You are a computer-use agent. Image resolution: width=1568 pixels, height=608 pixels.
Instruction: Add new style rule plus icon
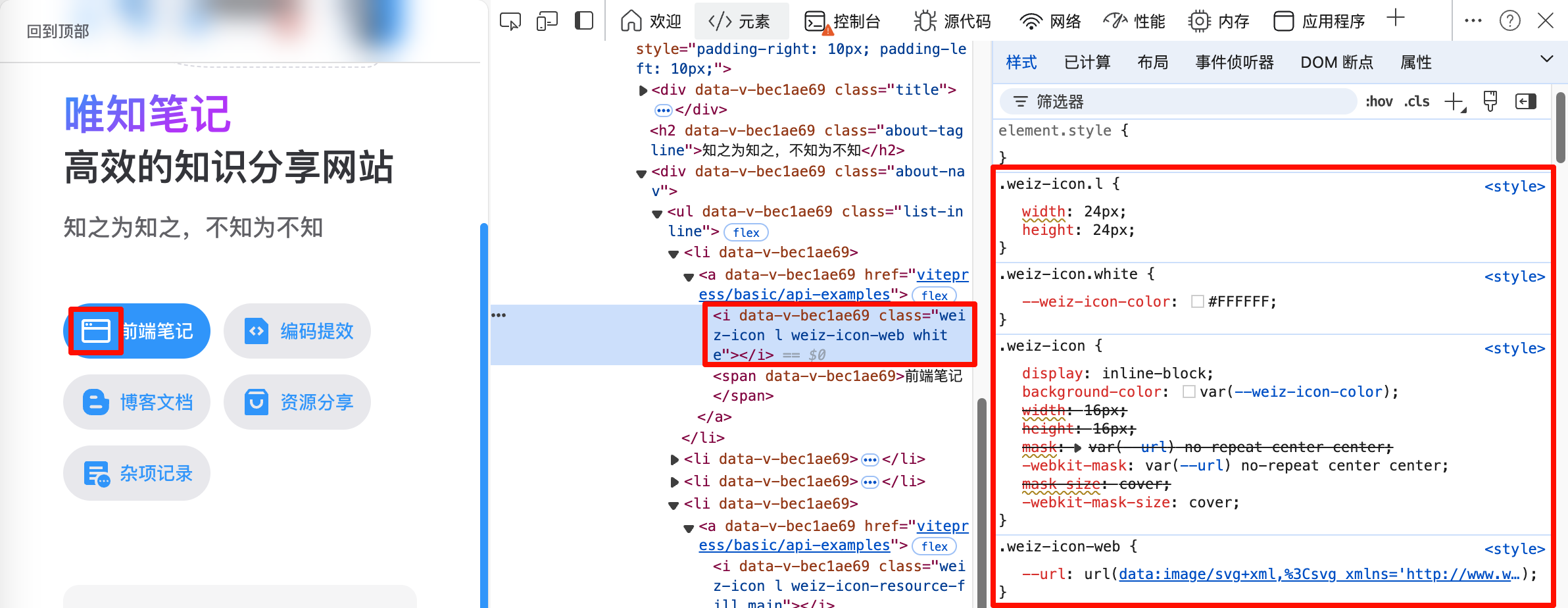point(1455,102)
